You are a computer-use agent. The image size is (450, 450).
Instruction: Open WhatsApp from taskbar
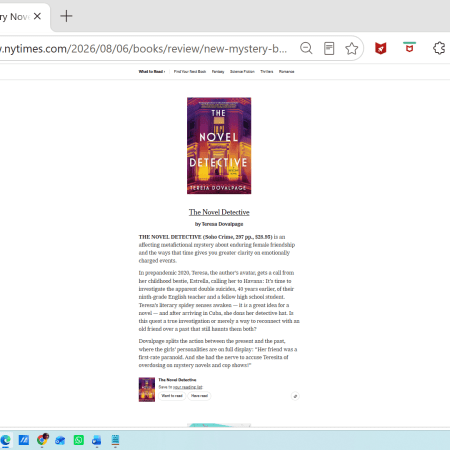coord(79,440)
